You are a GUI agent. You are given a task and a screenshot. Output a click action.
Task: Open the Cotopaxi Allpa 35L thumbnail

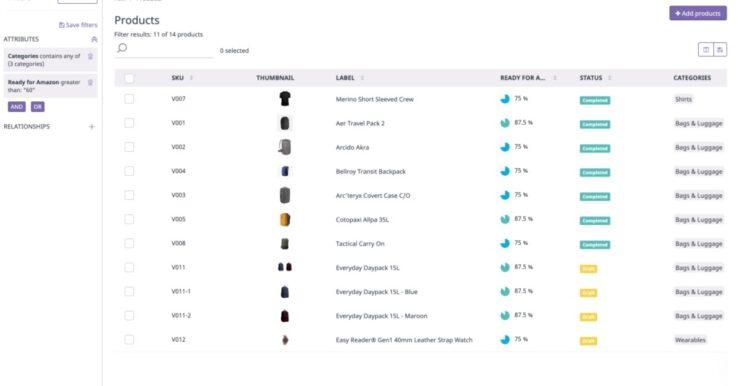point(285,219)
